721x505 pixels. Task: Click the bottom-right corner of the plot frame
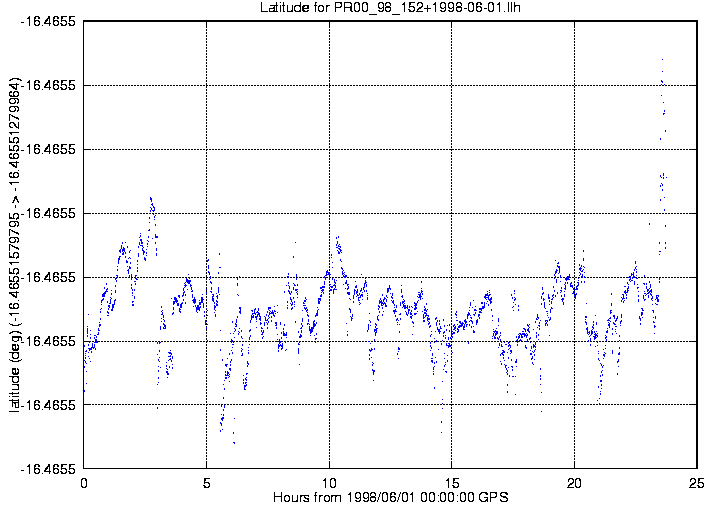click(x=697, y=469)
